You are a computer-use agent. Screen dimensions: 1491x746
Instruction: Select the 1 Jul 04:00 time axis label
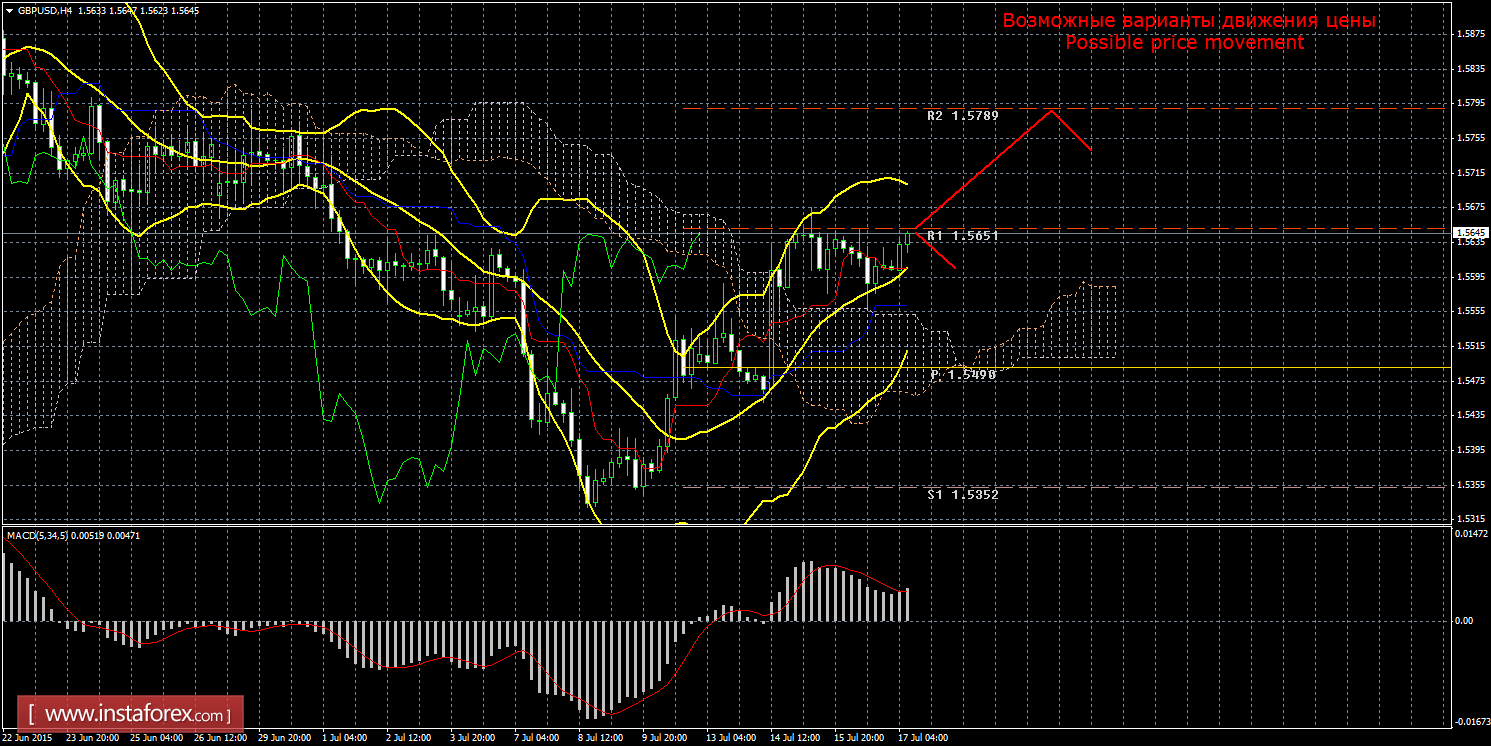[x=344, y=739]
